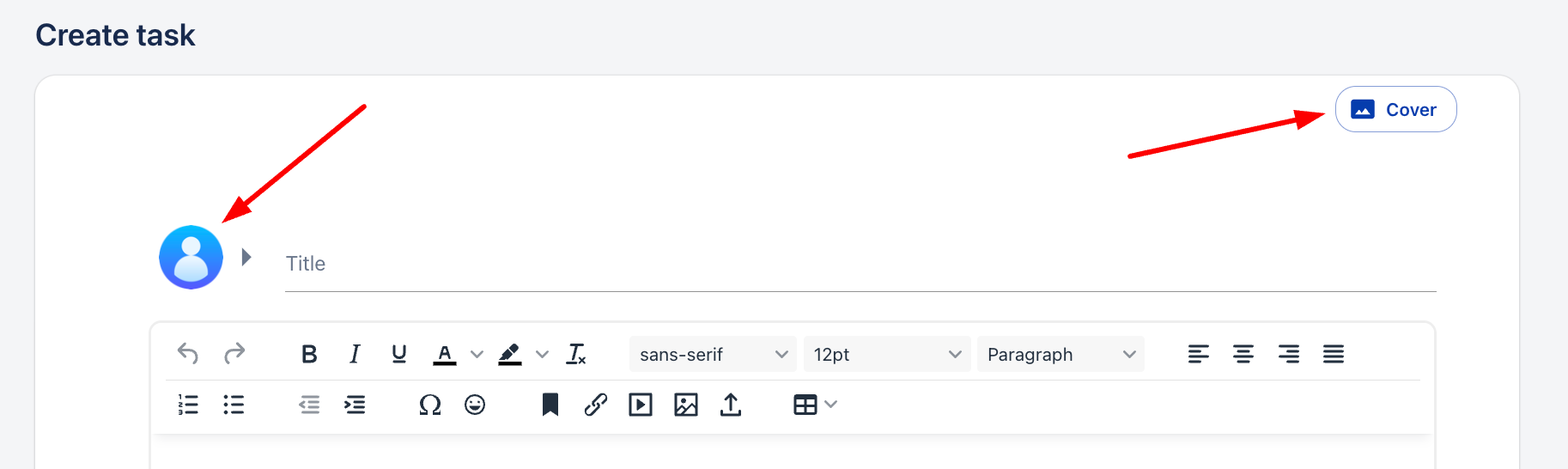Image resolution: width=1568 pixels, height=469 pixels.
Task: Open the sans-serif font family dropdown
Action: coord(713,354)
